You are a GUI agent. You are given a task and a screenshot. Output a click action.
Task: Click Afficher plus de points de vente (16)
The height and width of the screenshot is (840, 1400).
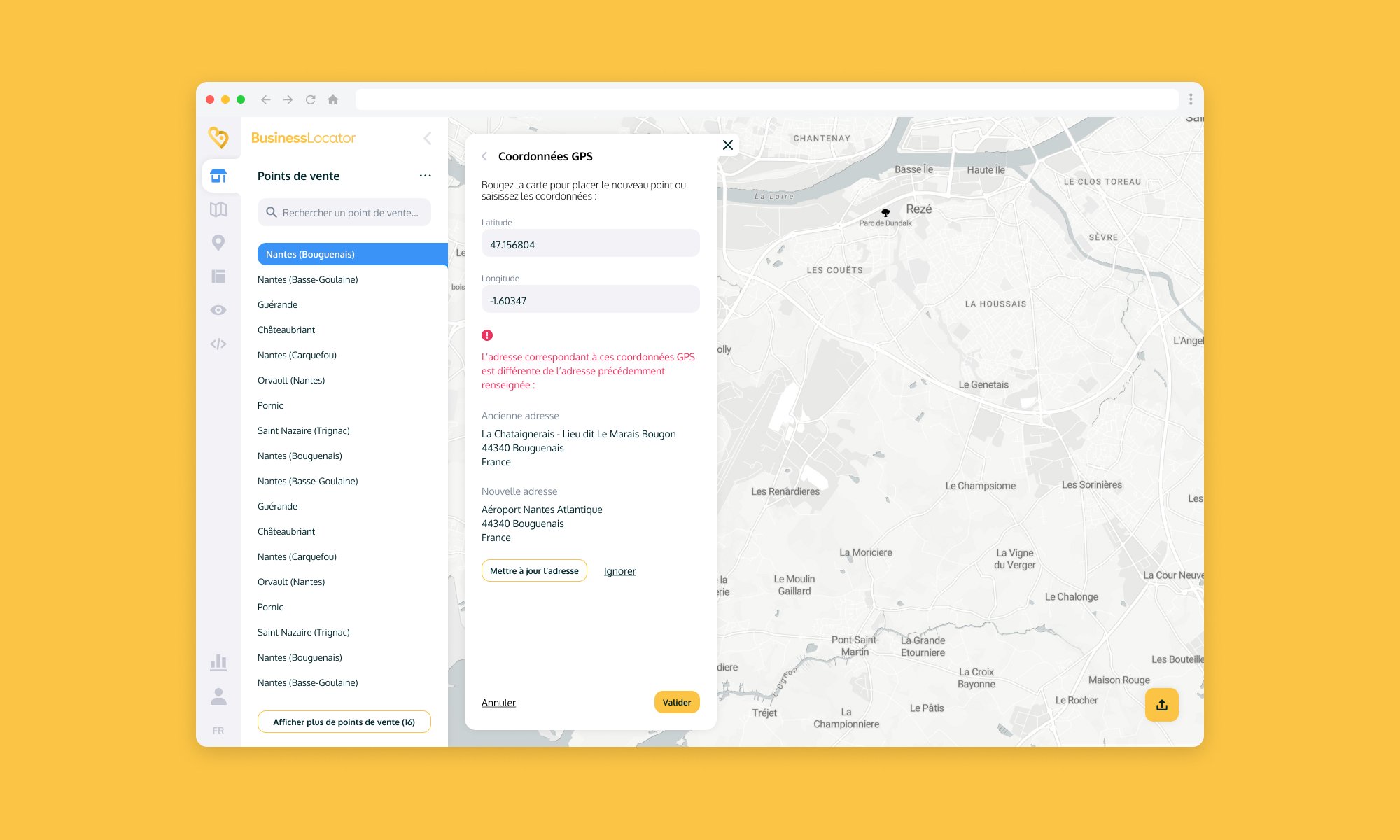(344, 722)
